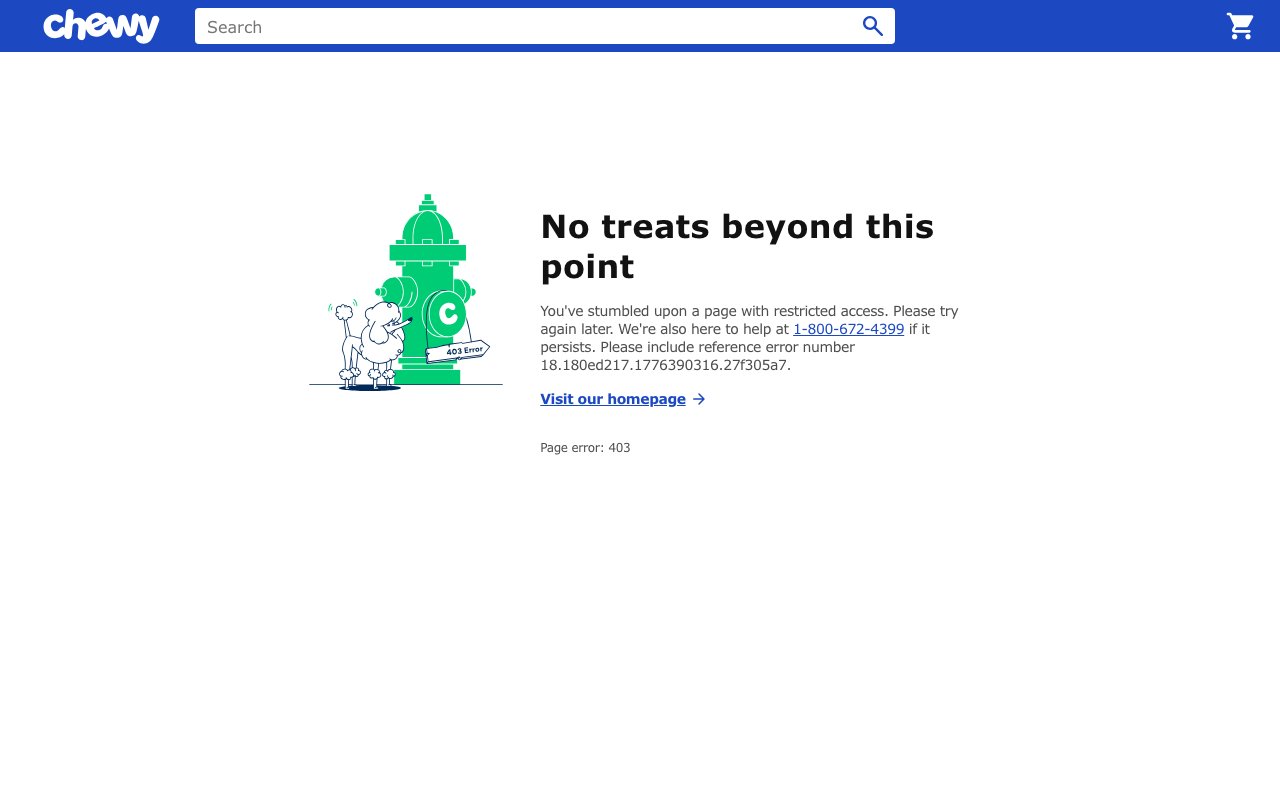Click the Page error: 403 text
The image size is (1280, 800).
(x=585, y=448)
